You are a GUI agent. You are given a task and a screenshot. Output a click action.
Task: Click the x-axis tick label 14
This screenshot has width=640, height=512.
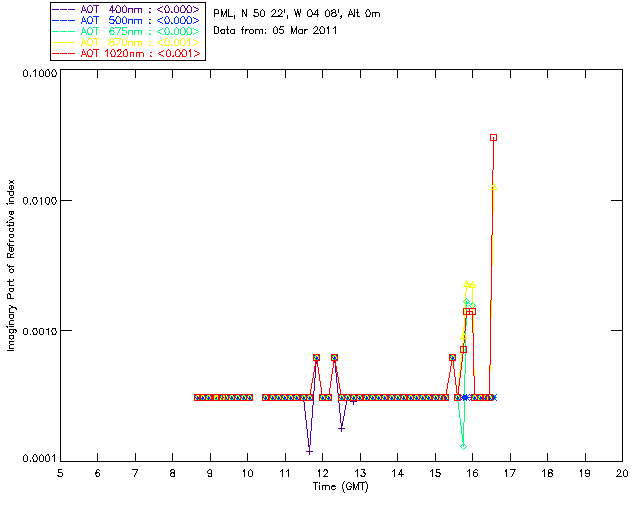pos(398,473)
